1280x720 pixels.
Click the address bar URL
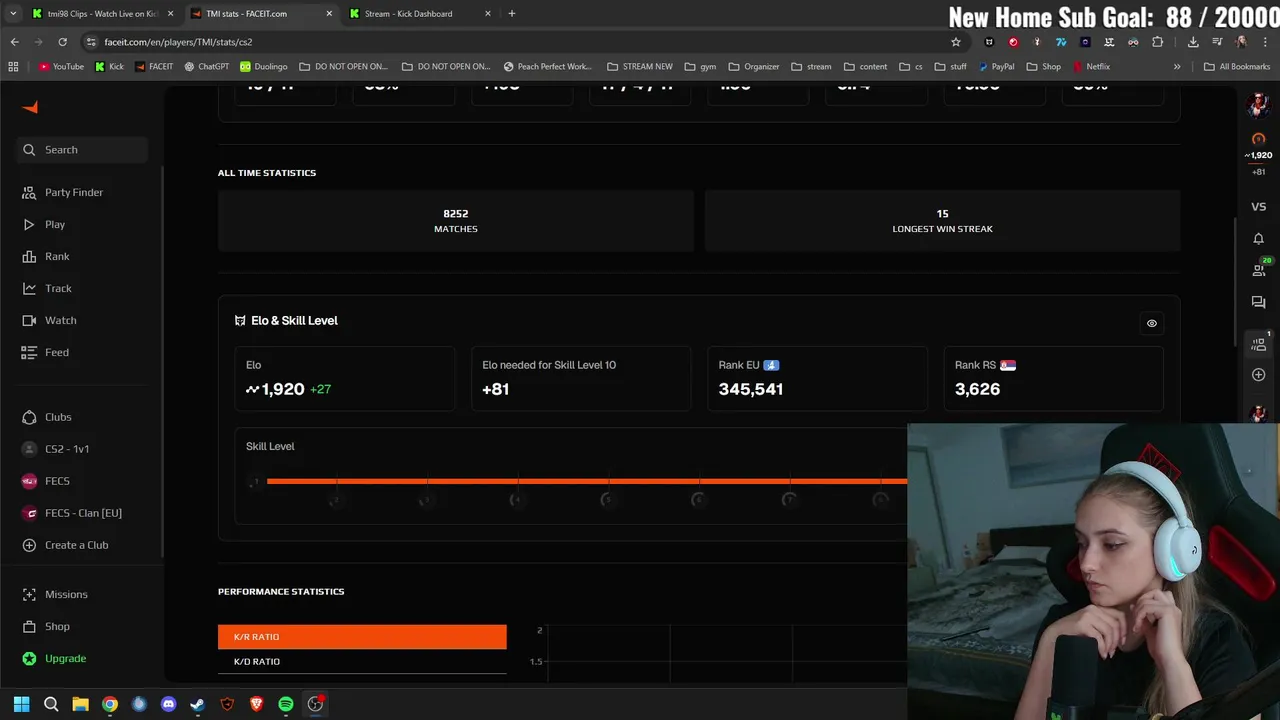178,42
